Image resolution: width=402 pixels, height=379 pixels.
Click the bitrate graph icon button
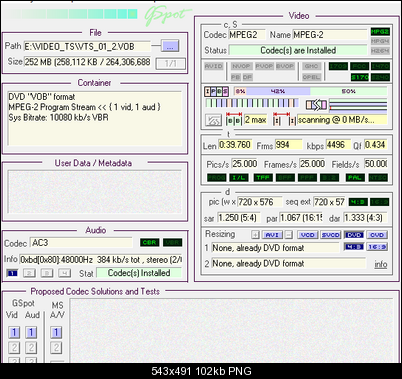point(213,120)
